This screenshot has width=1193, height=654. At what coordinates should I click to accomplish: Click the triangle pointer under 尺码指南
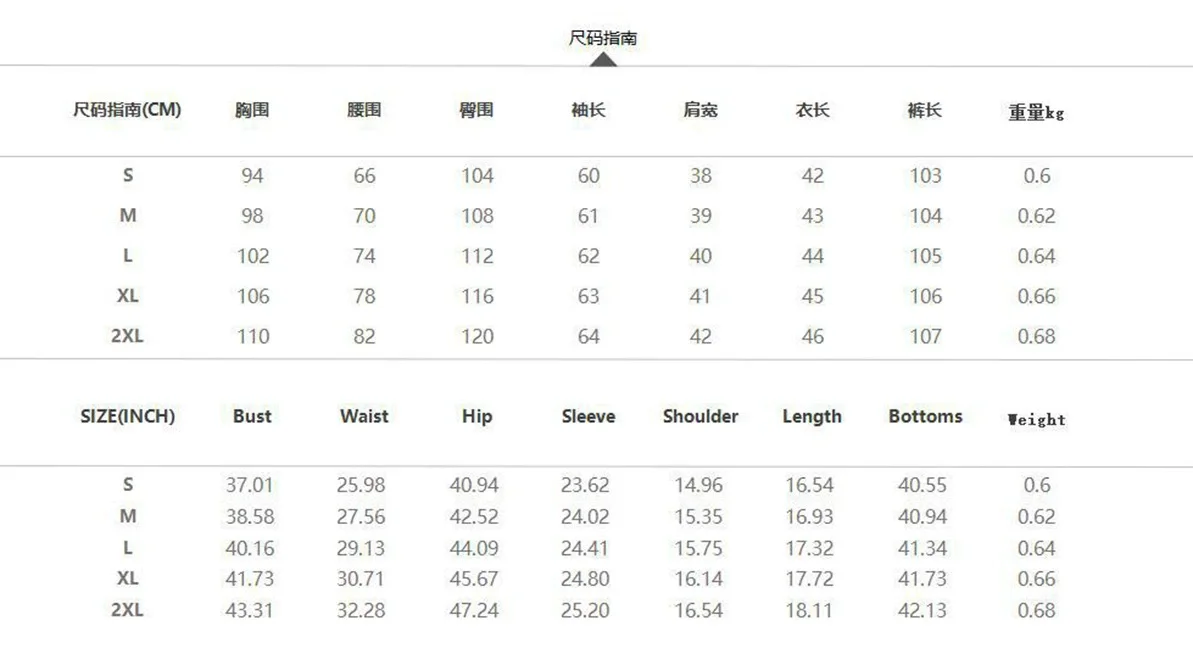[603, 59]
